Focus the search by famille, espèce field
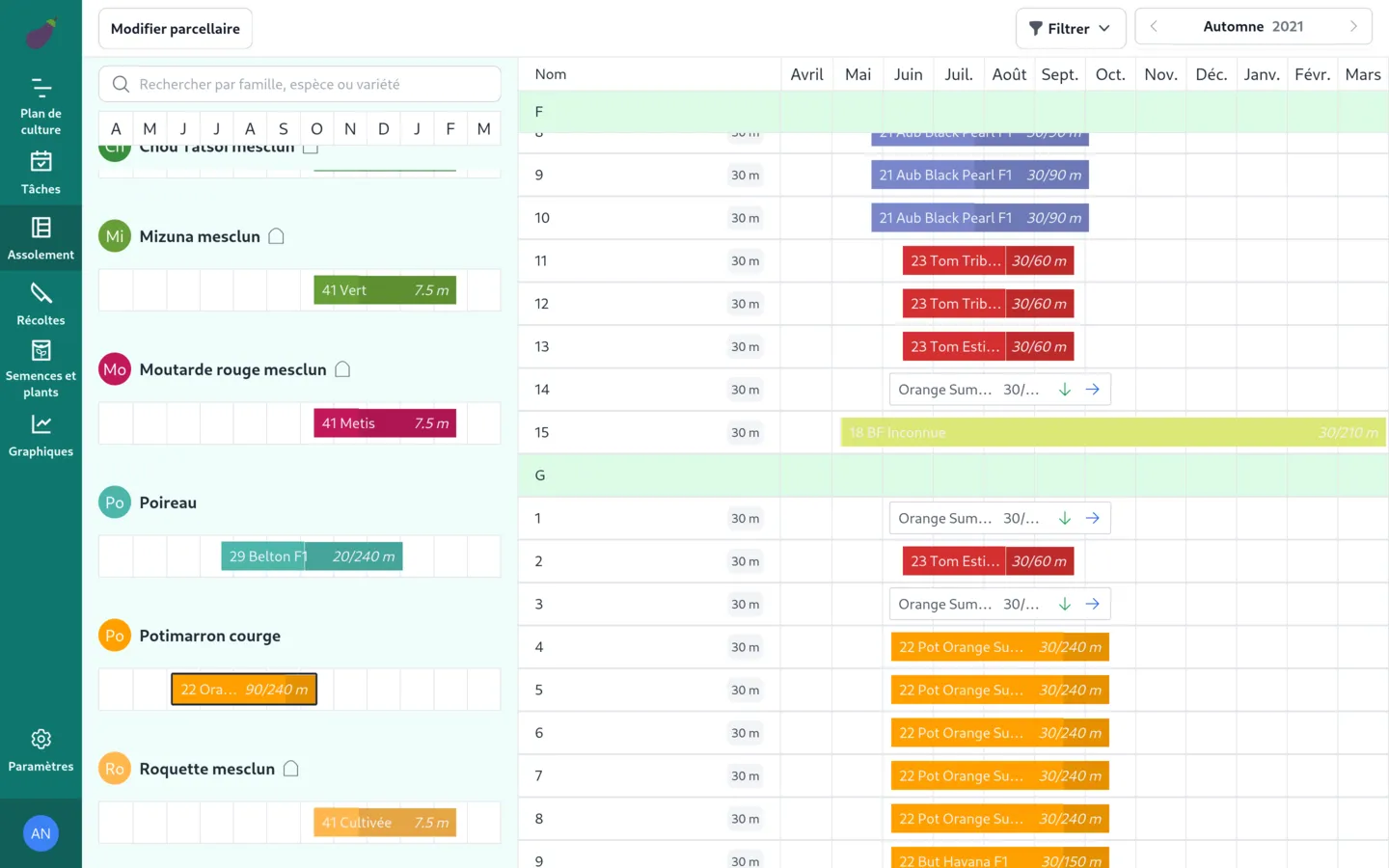This screenshot has height=868, width=1389. click(300, 84)
